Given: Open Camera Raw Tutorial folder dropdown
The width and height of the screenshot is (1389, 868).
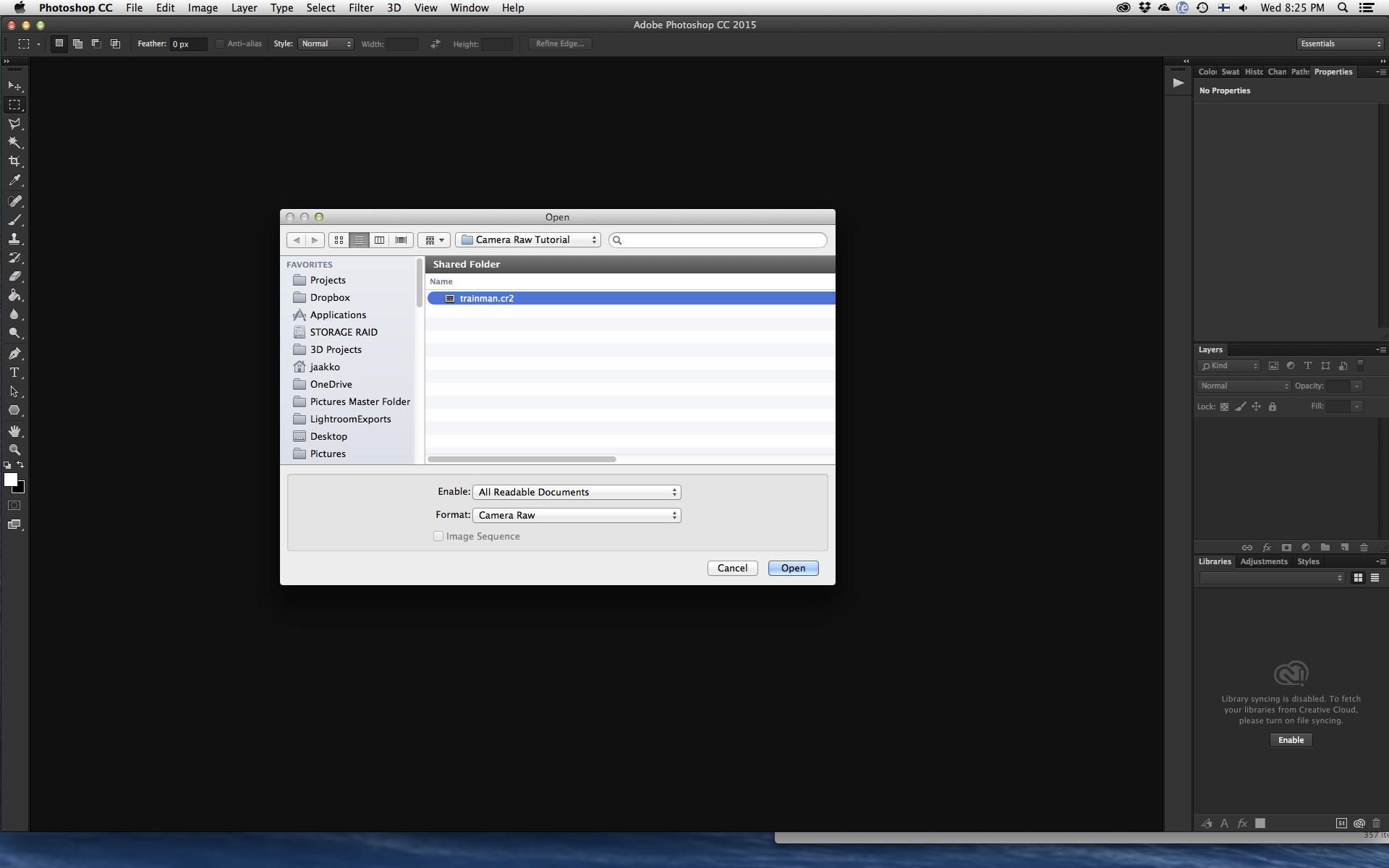Looking at the screenshot, I should click(x=528, y=240).
